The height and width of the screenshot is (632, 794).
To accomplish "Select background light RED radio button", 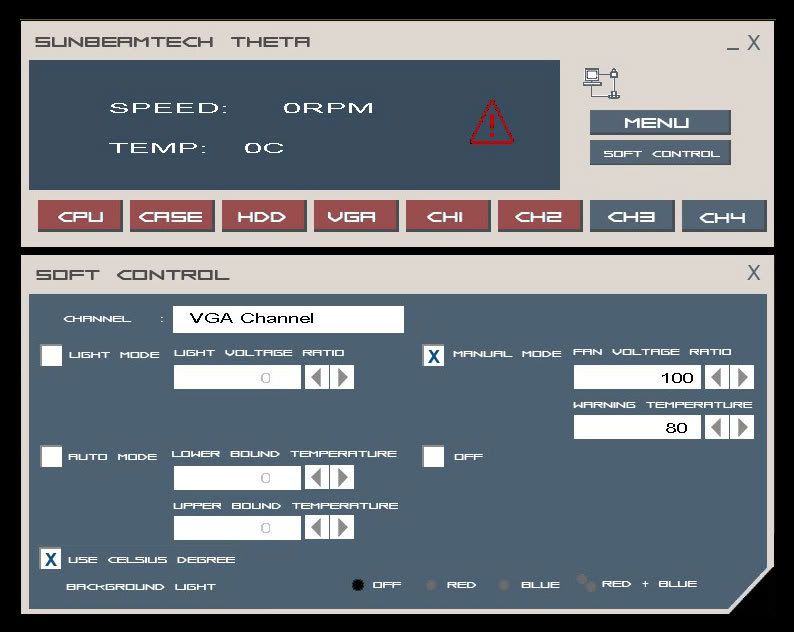I will pos(431,585).
